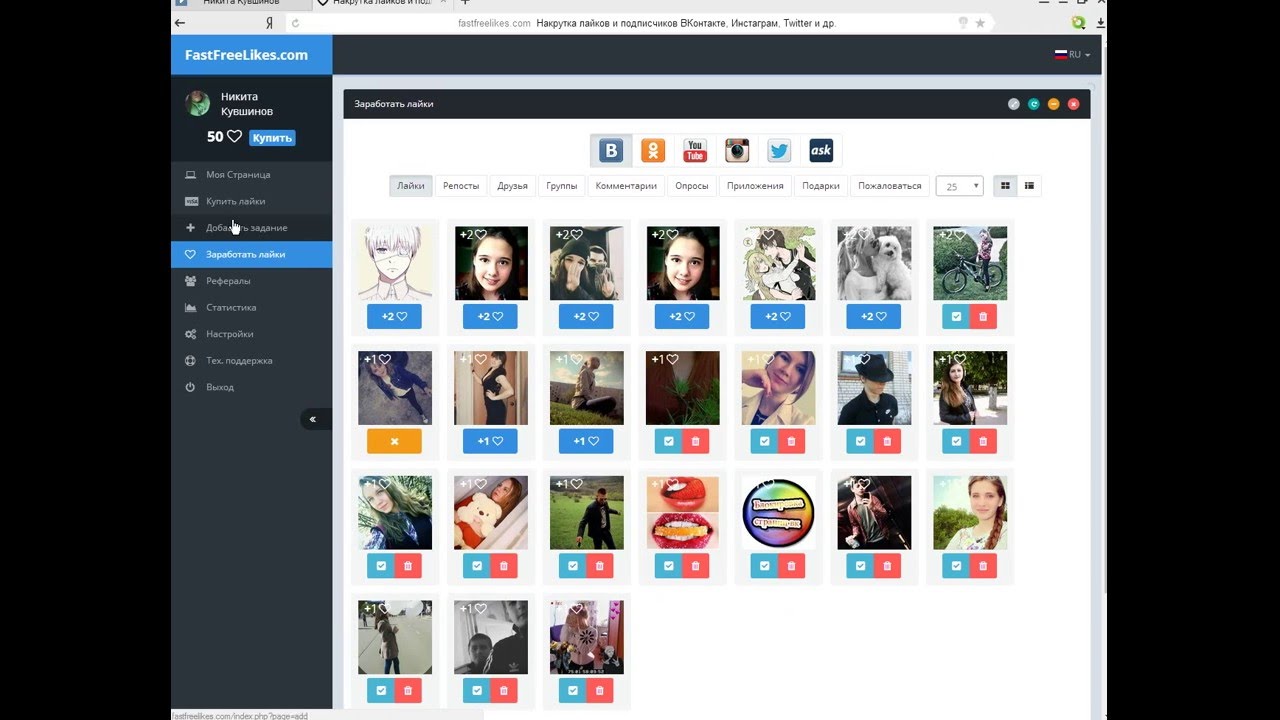
Task: Switch to list view layout
Action: click(x=1029, y=186)
